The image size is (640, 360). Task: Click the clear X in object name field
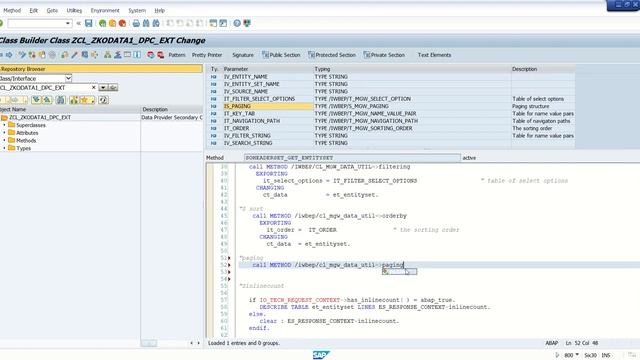click(x=93, y=88)
